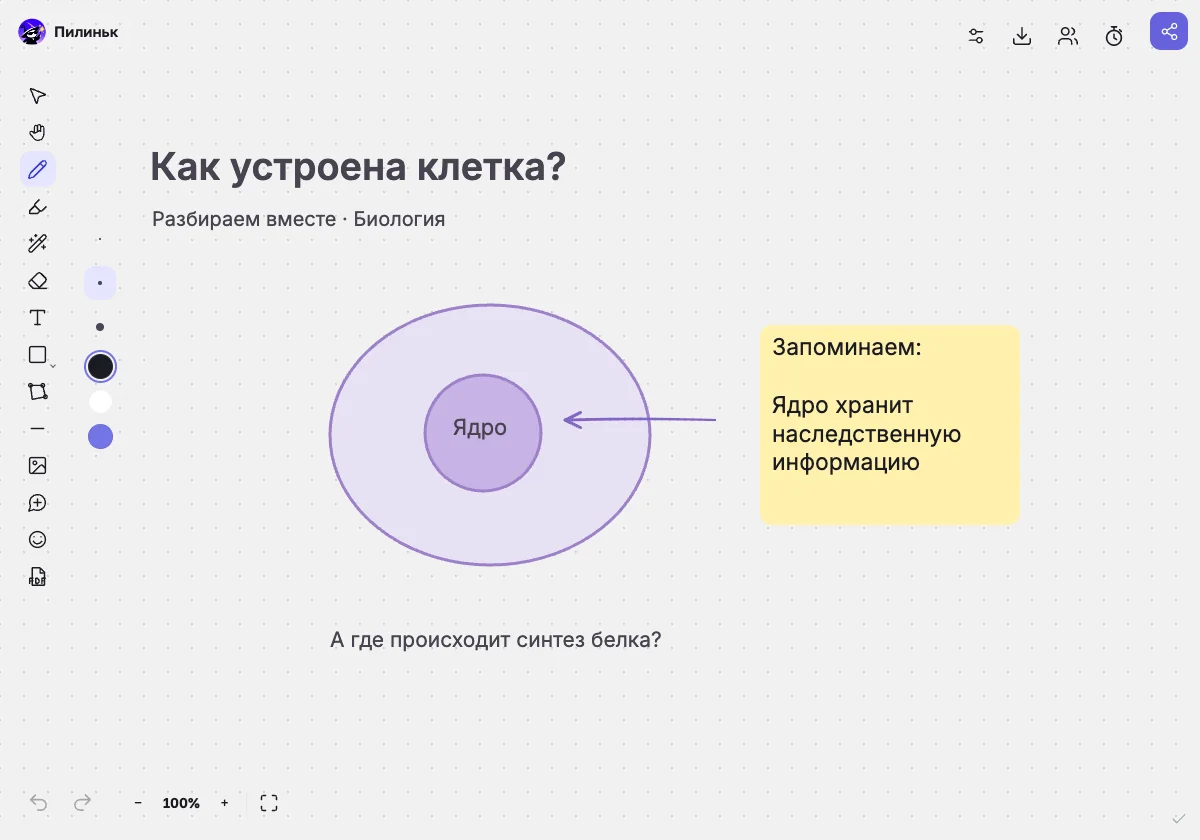Download the board via export icon
Screen dimensions: 1200x840
(1022, 37)
